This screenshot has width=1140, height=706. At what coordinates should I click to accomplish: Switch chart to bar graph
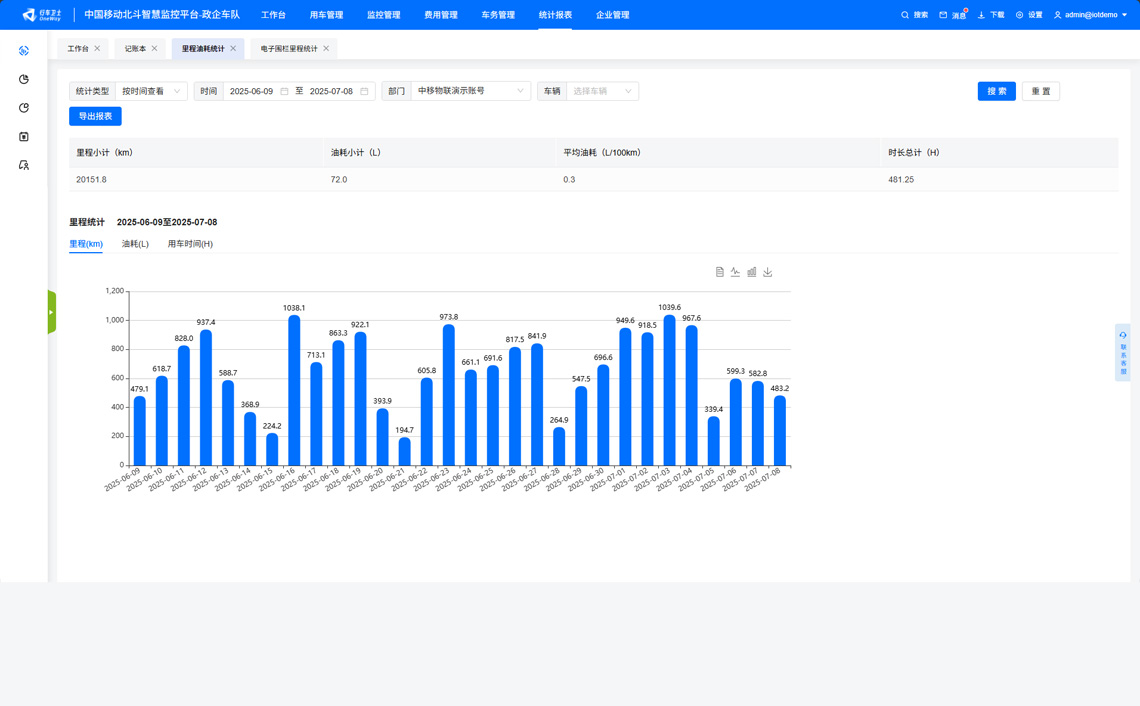click(x=751, y=272)
